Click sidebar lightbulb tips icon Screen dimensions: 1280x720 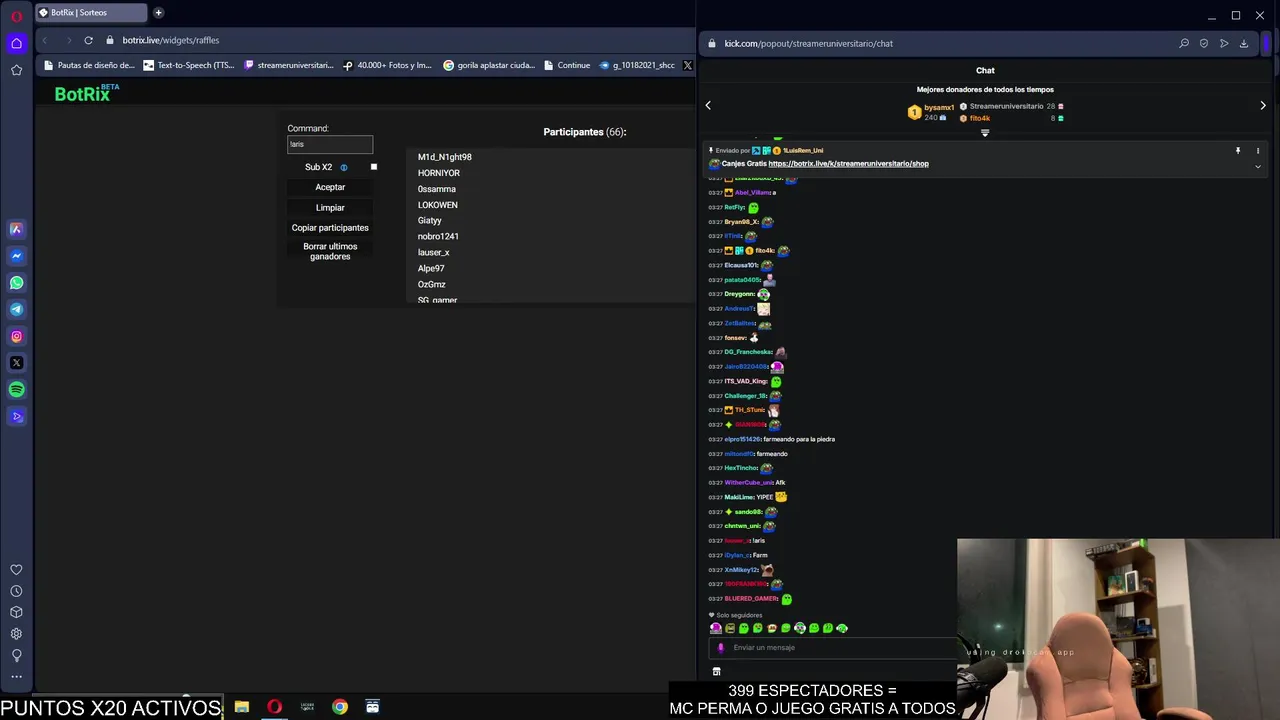pos(16,656)
